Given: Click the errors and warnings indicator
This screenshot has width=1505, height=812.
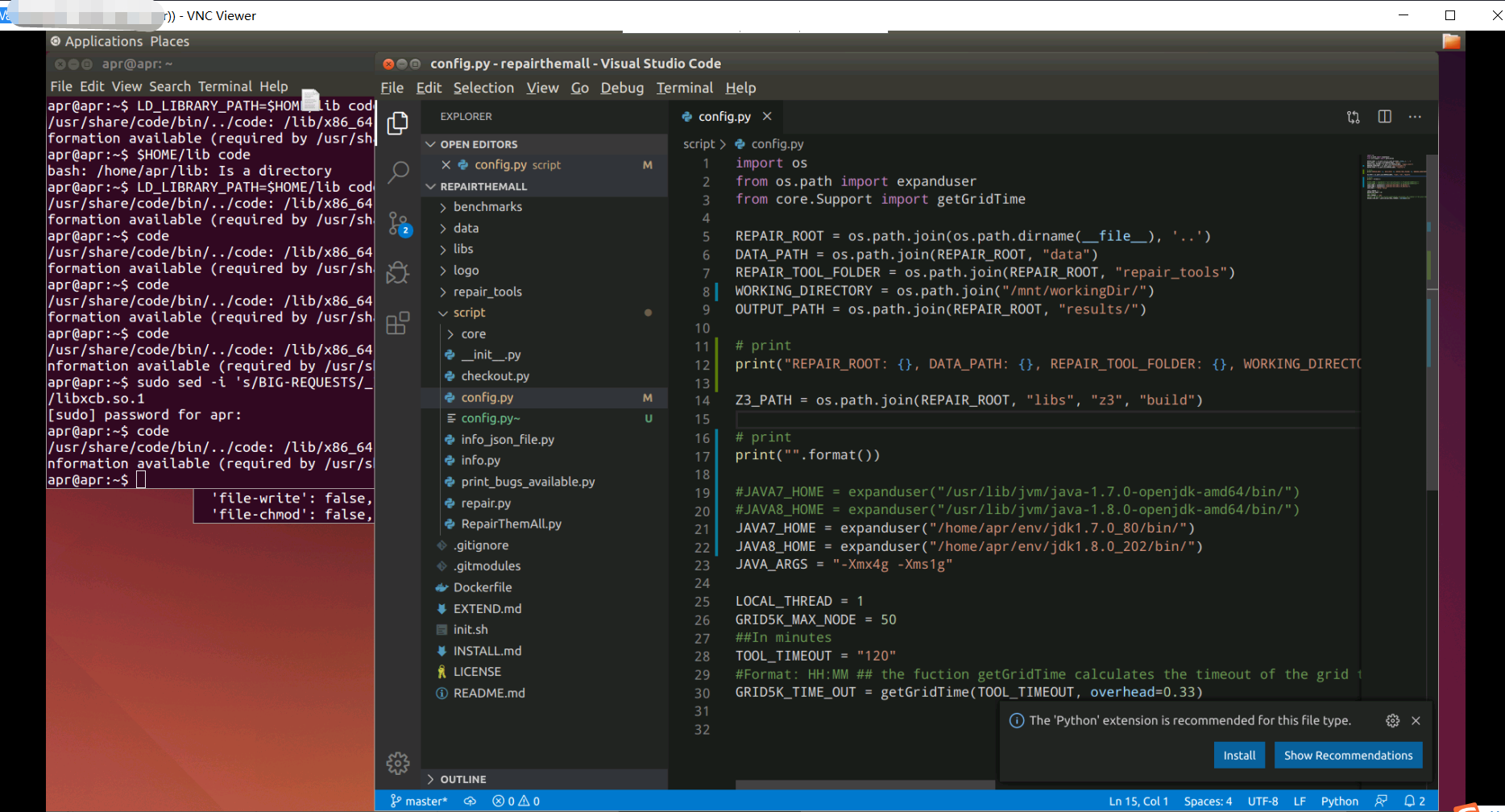Looking at the screenshot, I should pyautogui.click(x=515, y=800).
